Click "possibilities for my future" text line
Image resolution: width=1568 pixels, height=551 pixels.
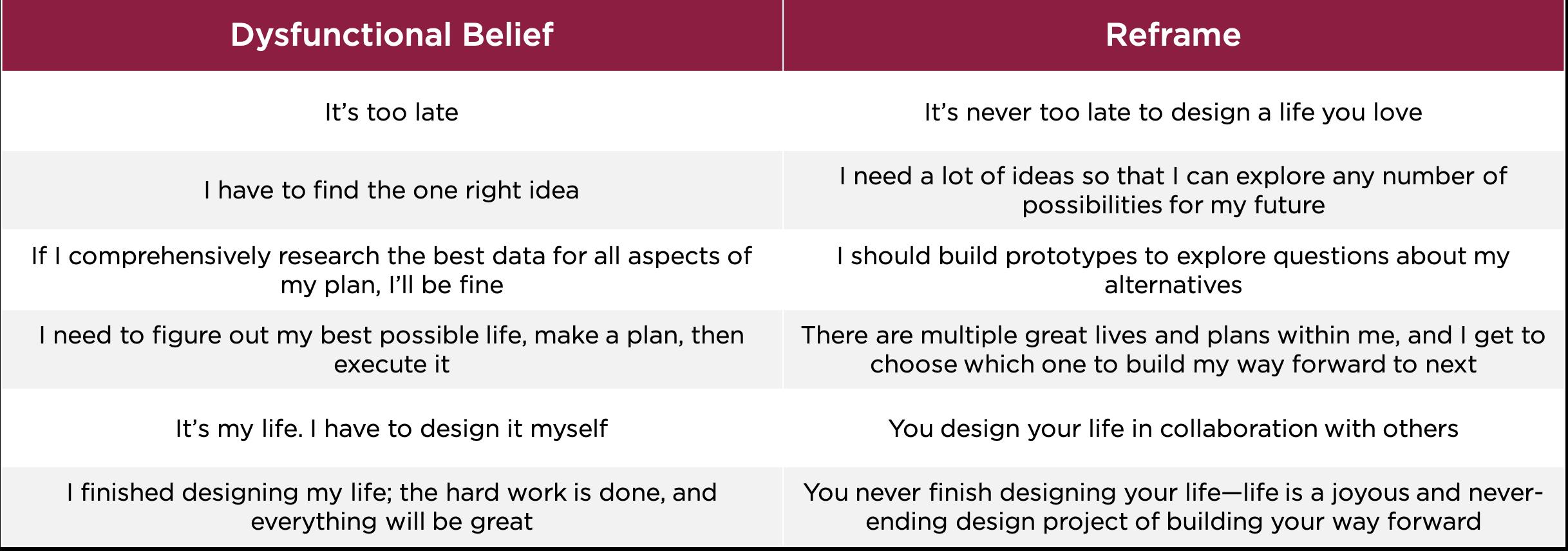click(x=1173, y=205)
